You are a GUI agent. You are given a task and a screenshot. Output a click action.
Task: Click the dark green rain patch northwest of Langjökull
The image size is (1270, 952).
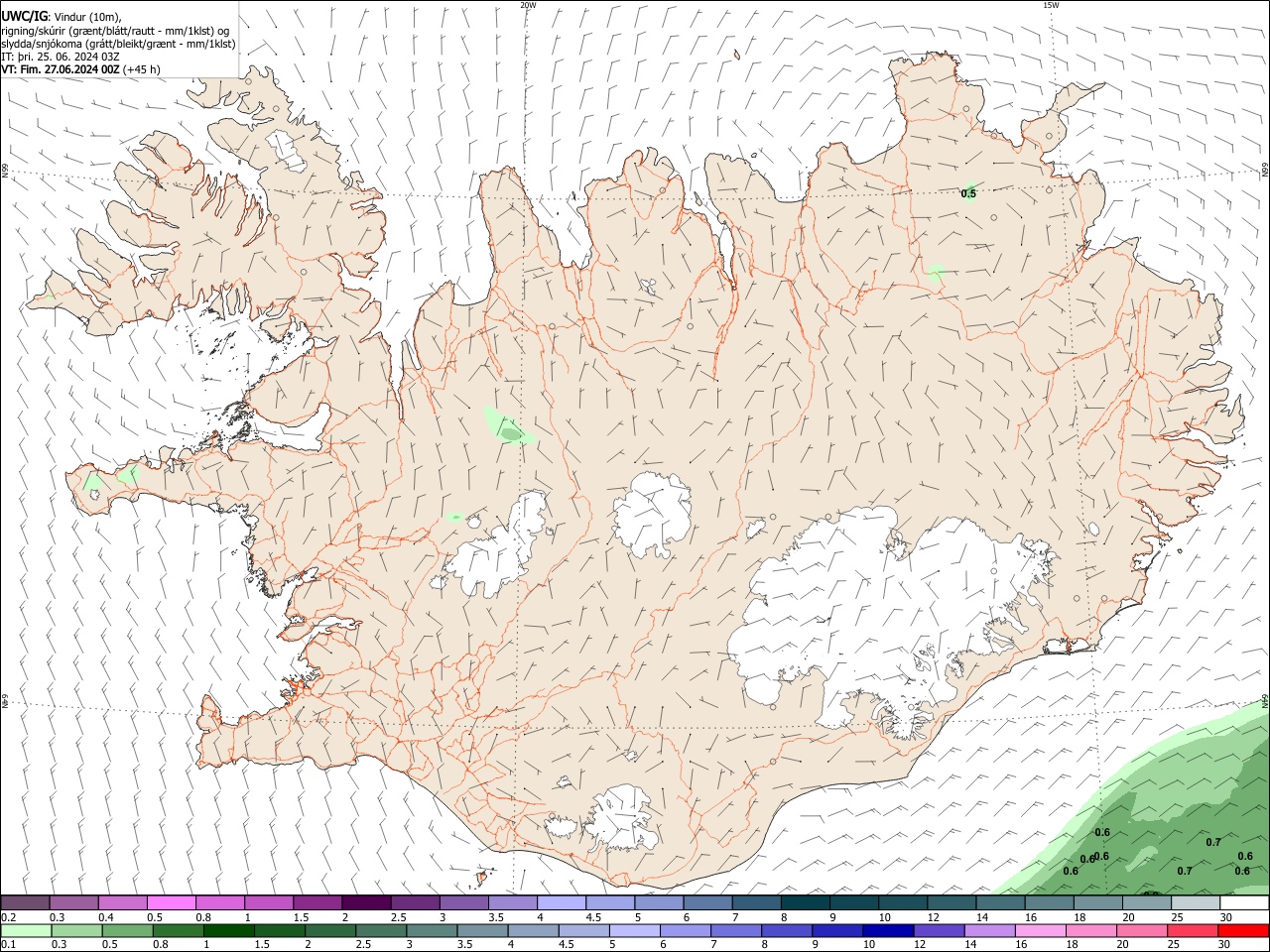510,433
